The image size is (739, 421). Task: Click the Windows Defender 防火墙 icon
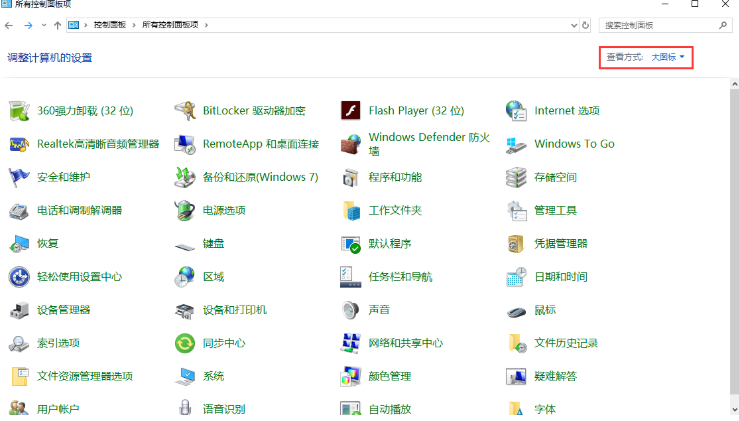click(350, 144)
